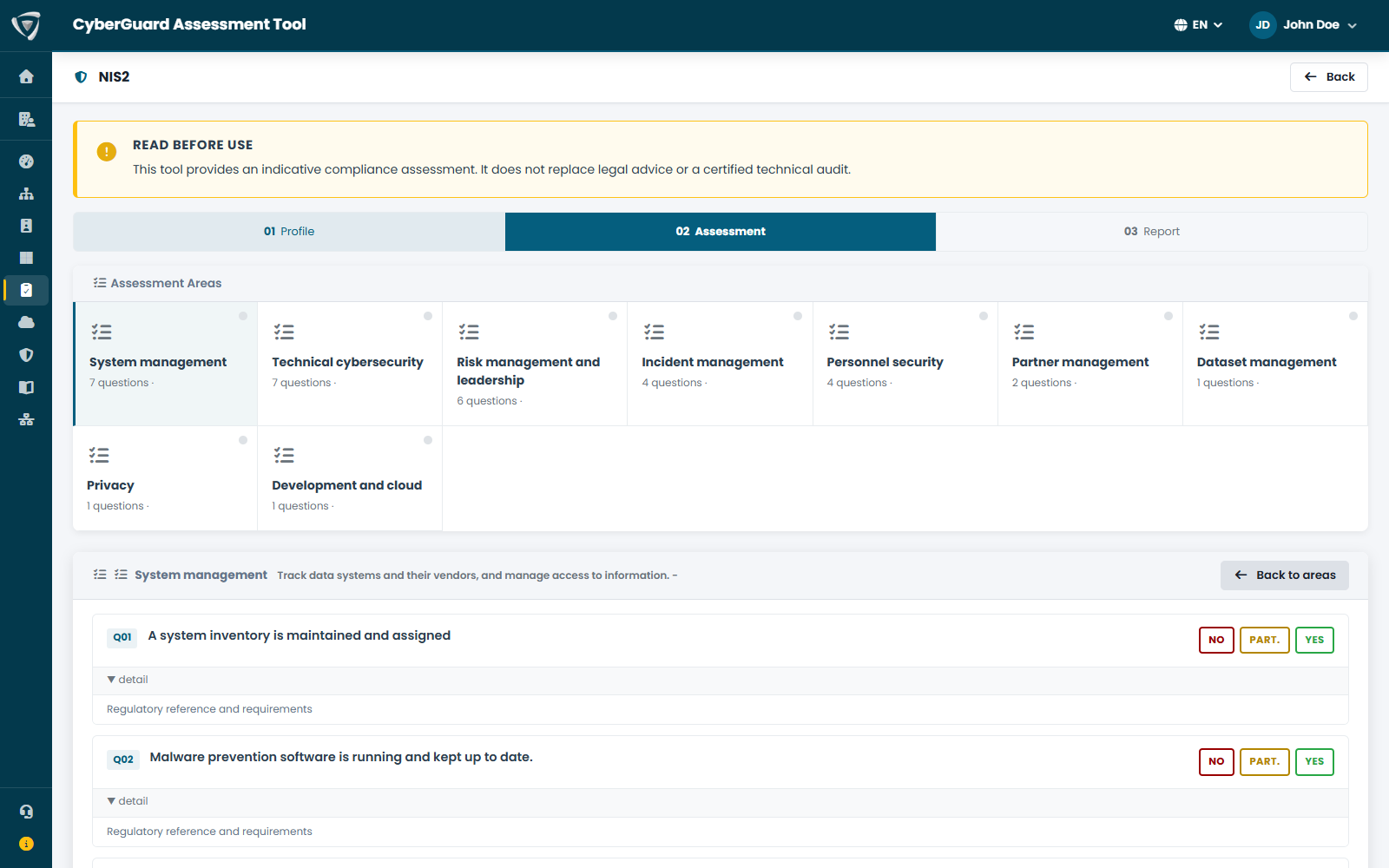Image resolution: width=1389 pixels, height=868 pixels.
Task: Open the John Doe user menu
Action: (1303, 25)
